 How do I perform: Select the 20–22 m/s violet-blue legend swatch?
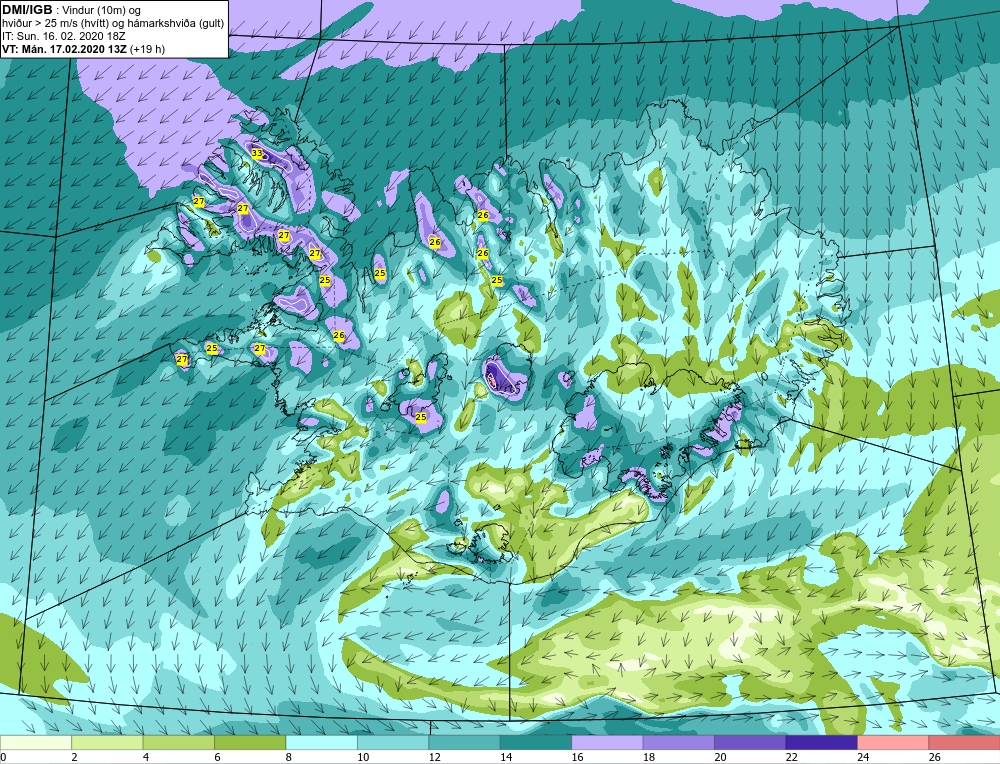pyautogui.click(x=750, y=743)
